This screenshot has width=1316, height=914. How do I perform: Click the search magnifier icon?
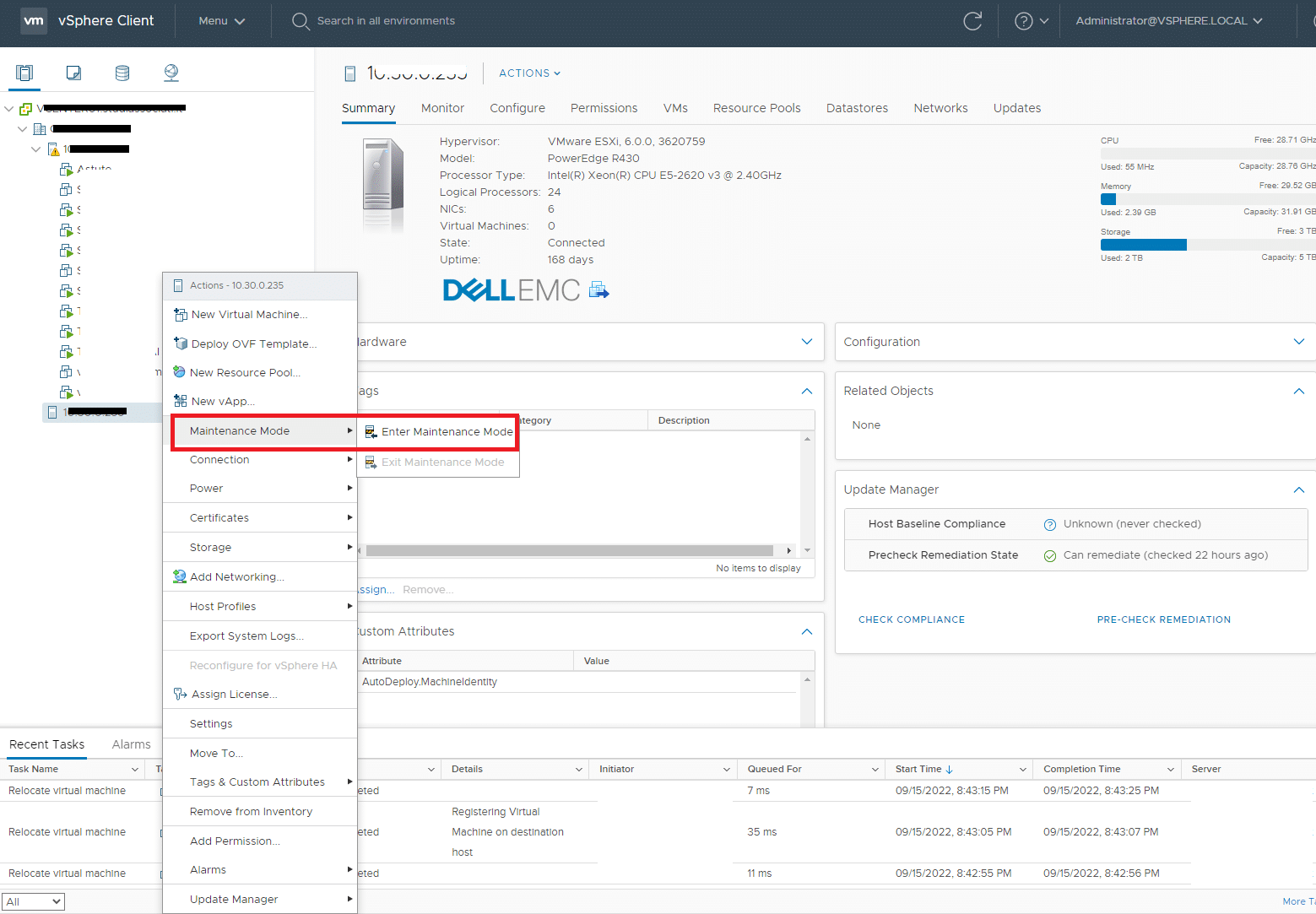tap(301, 21)
